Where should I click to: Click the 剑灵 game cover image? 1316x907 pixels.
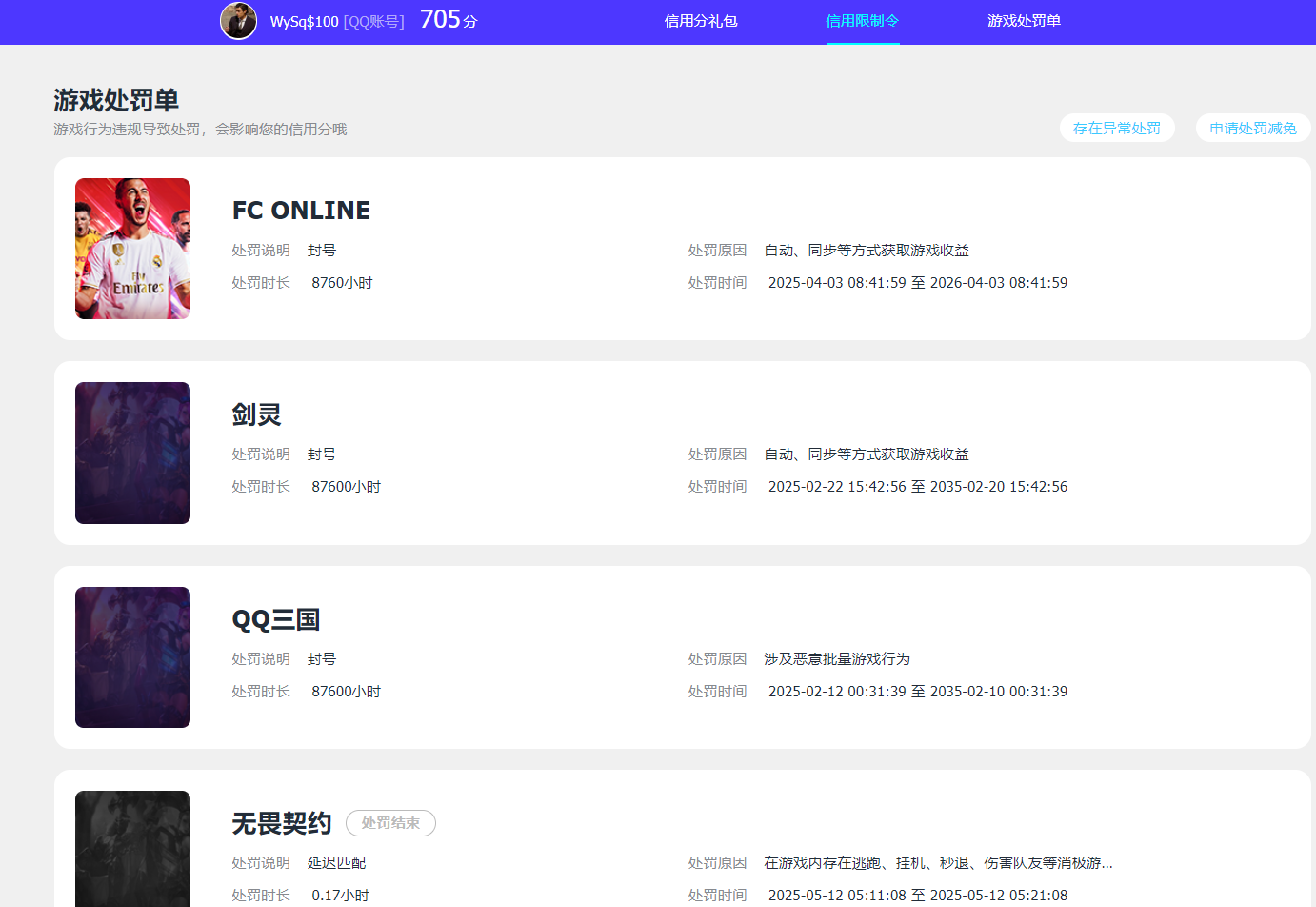[x=132, y=453]
